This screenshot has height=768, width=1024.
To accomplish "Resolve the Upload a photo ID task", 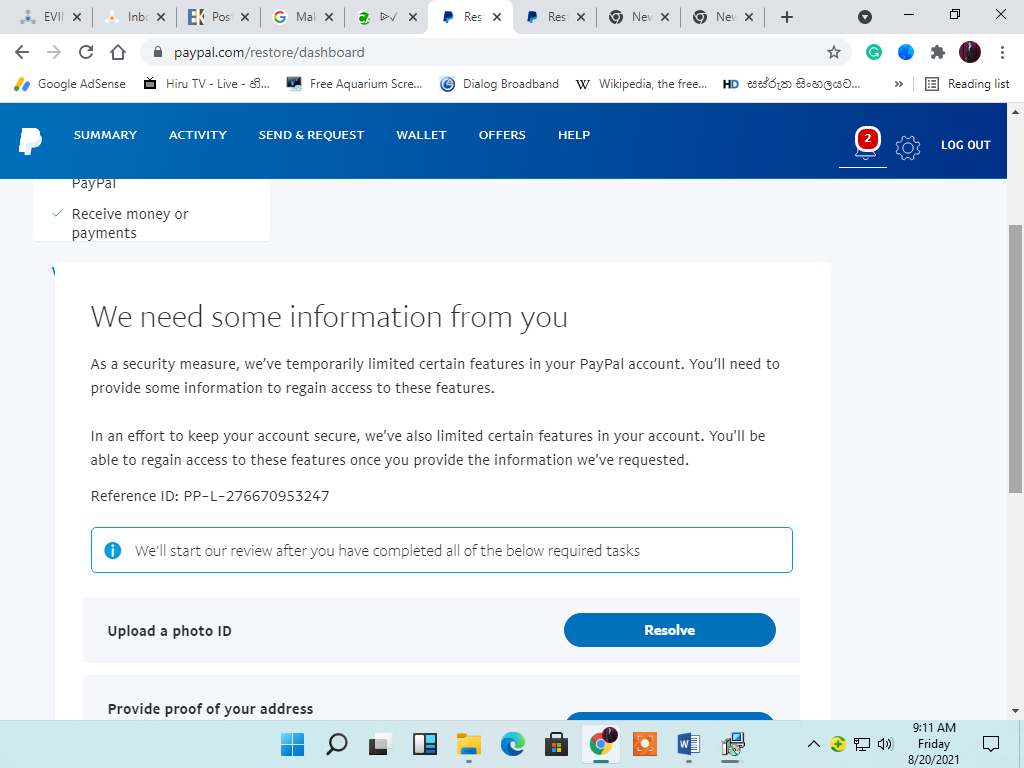I will [669, 630].
